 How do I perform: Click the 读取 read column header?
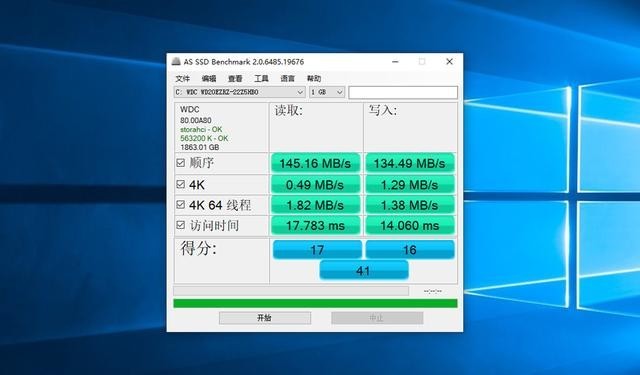click(289, 110)
